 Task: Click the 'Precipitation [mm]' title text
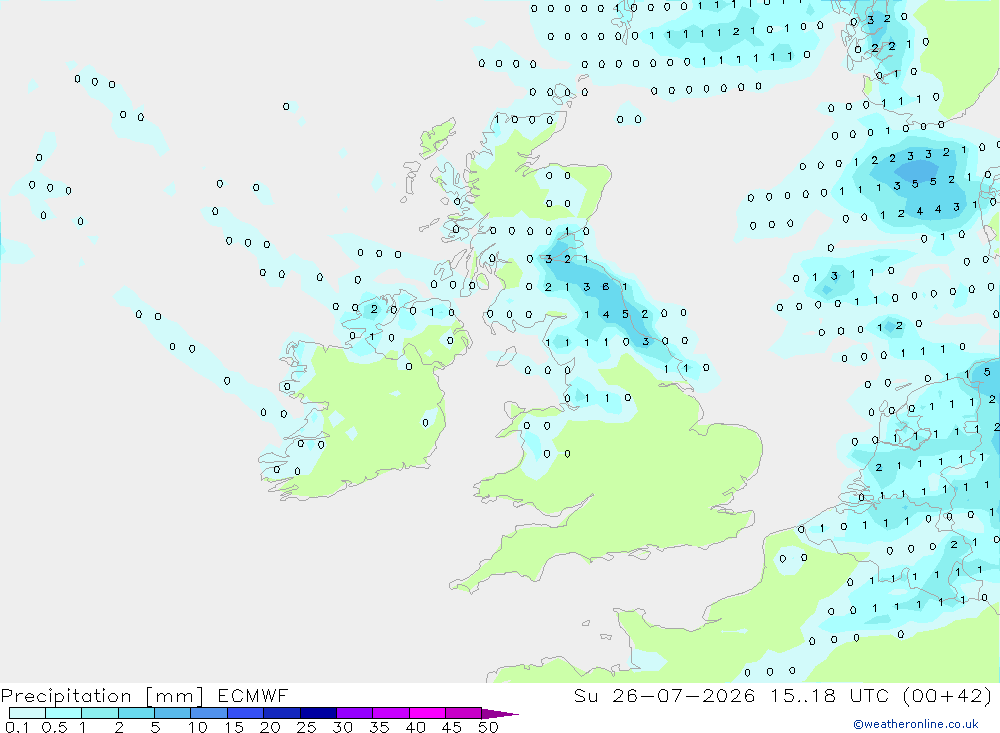point(102,696)
